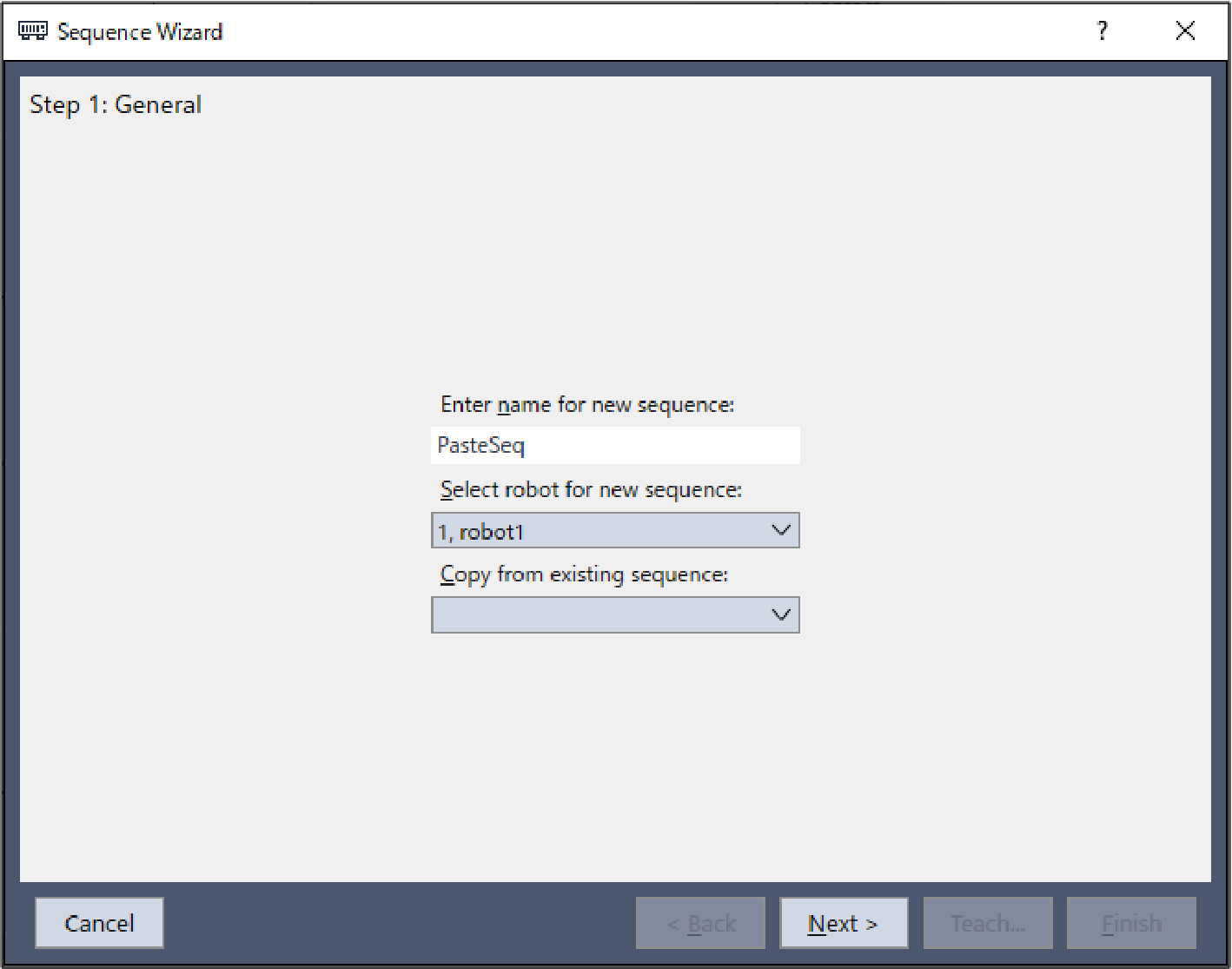Click the PasteSeq sequence name field
This screenshot has width=1232, height=969.
(613, 445)
